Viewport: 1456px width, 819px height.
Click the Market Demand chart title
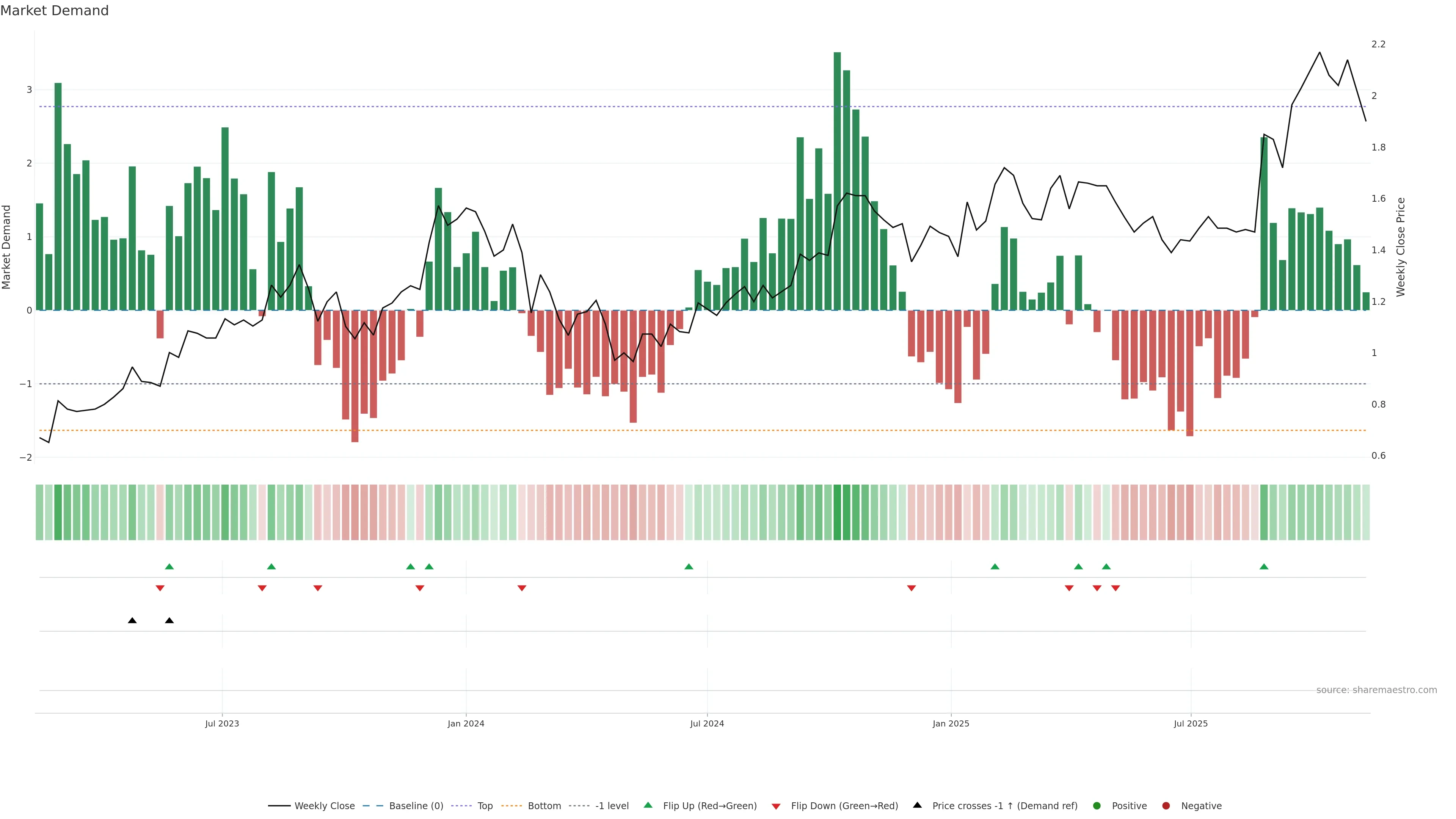tap(54, 11)
